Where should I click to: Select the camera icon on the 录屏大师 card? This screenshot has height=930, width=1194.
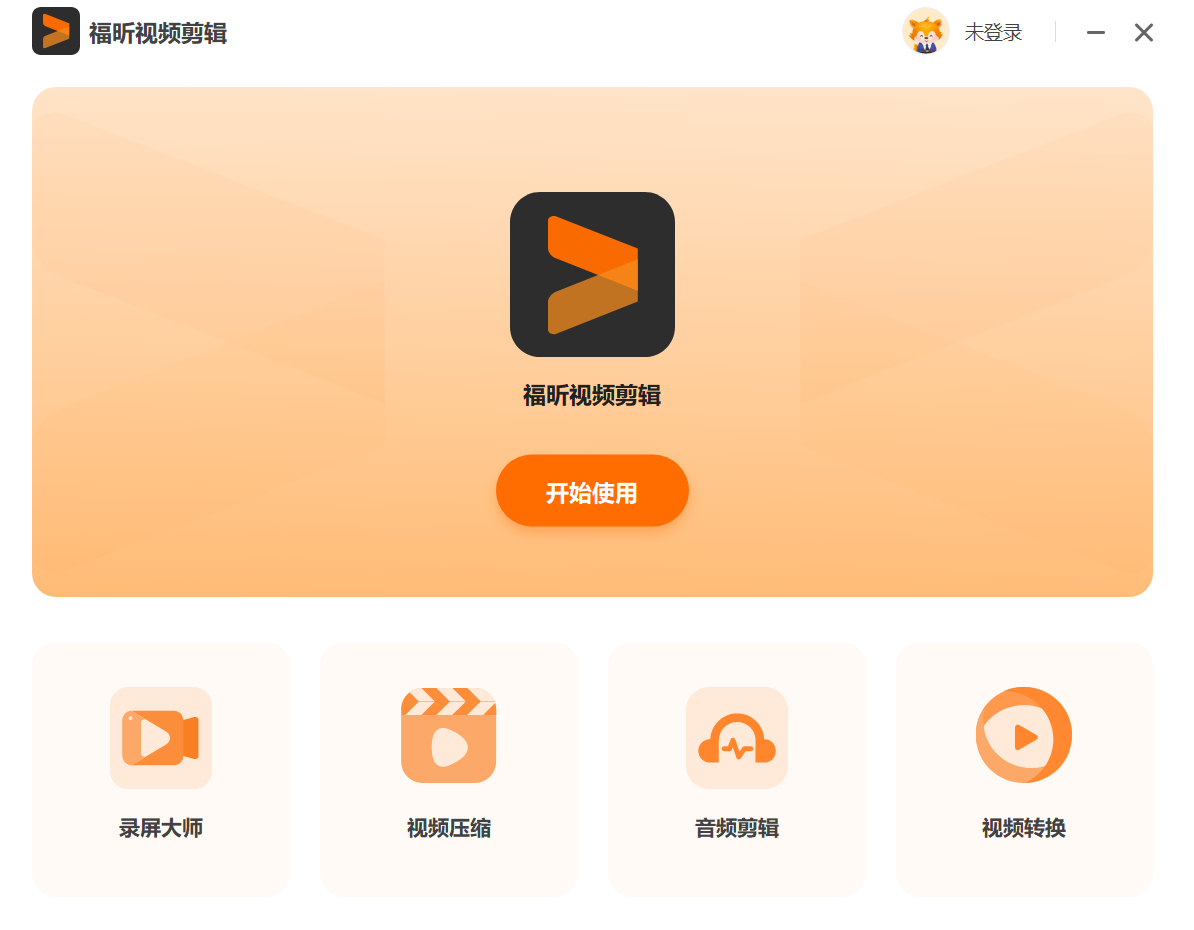pyautogui.click(x=160, y=738)
